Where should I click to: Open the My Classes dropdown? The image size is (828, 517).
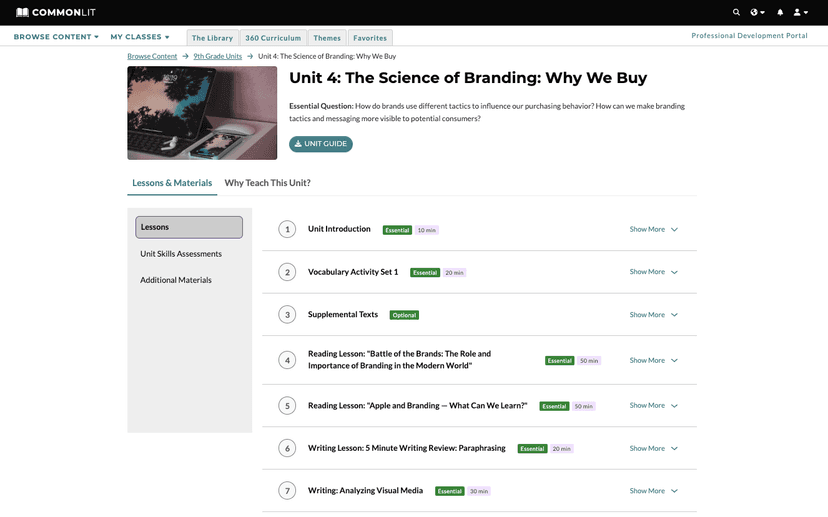pos(140,37)
